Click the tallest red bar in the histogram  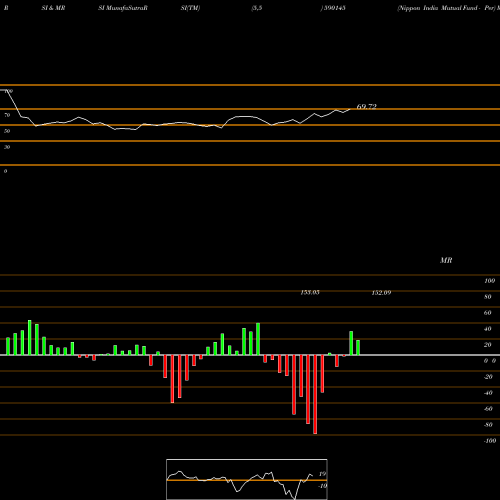pyautogui.click(x=315, y=394)
